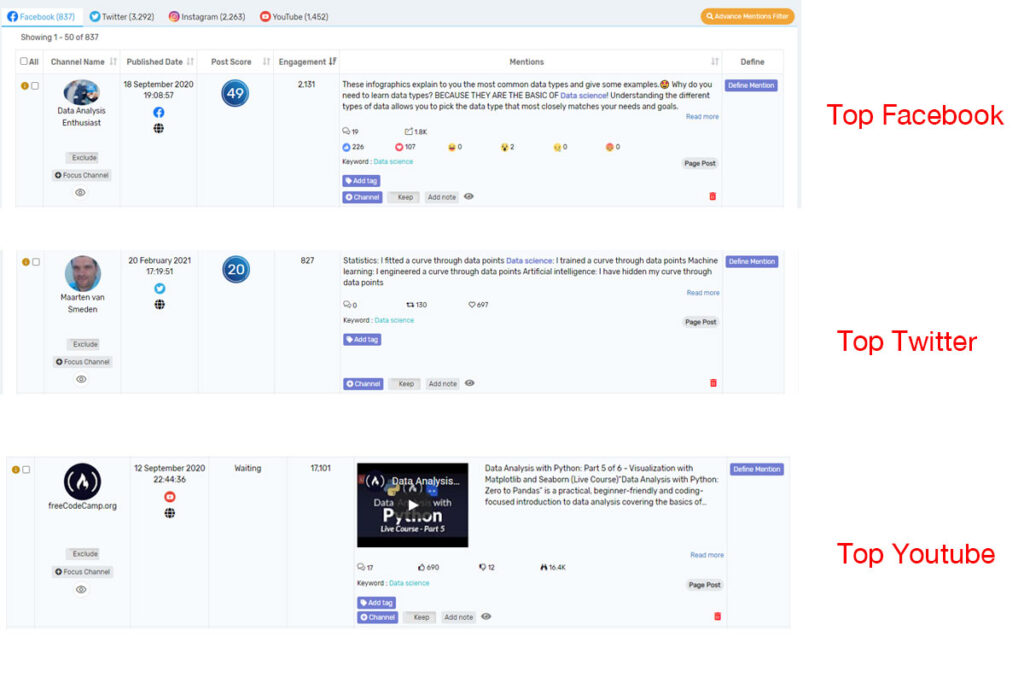
Task: Click the Data Analysis Enthusiast channel avatar
Action: coord(81,93)
